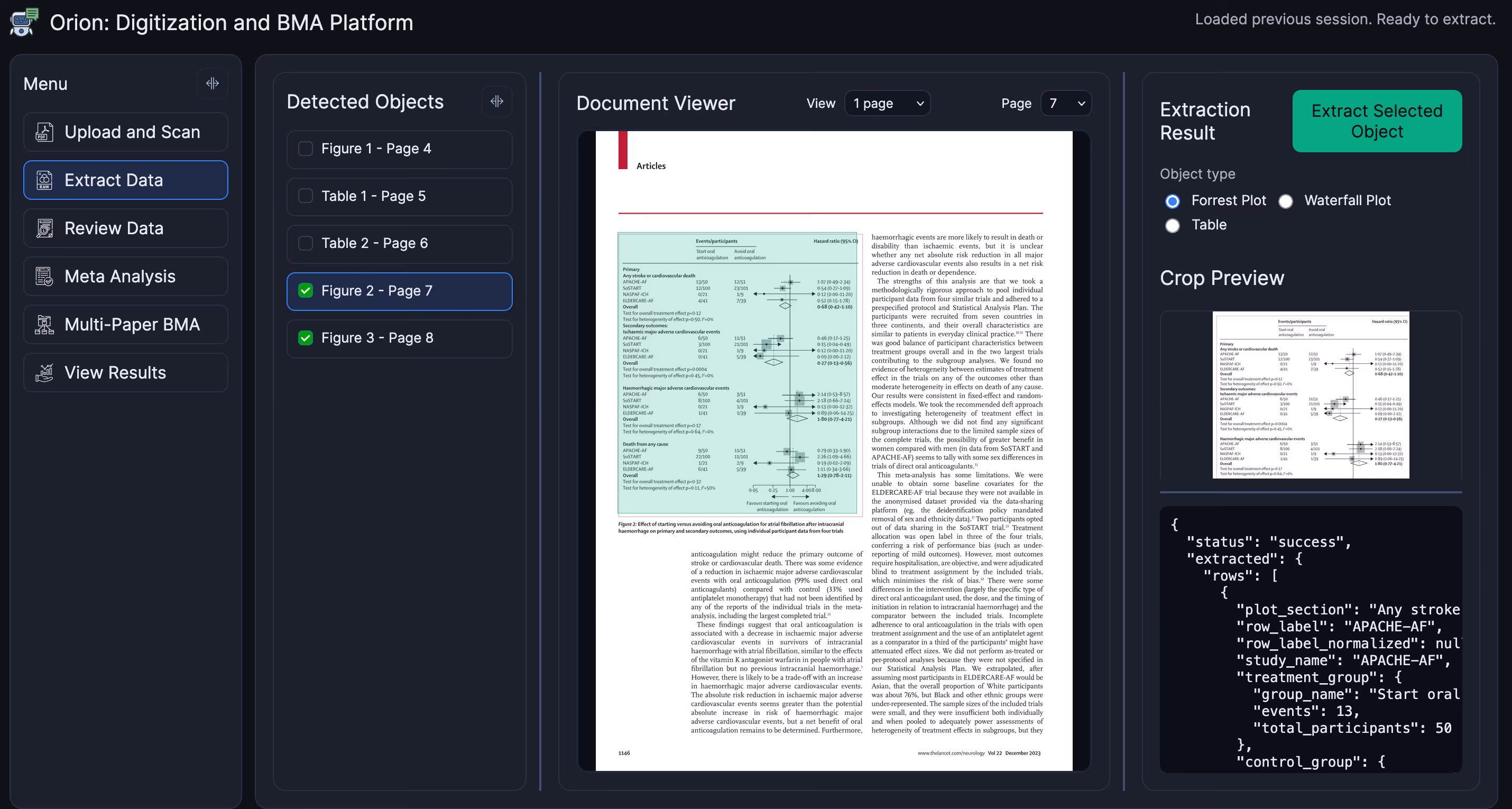
Task: Open the Meta Analysis menu item
Action: tap(126, 277)
